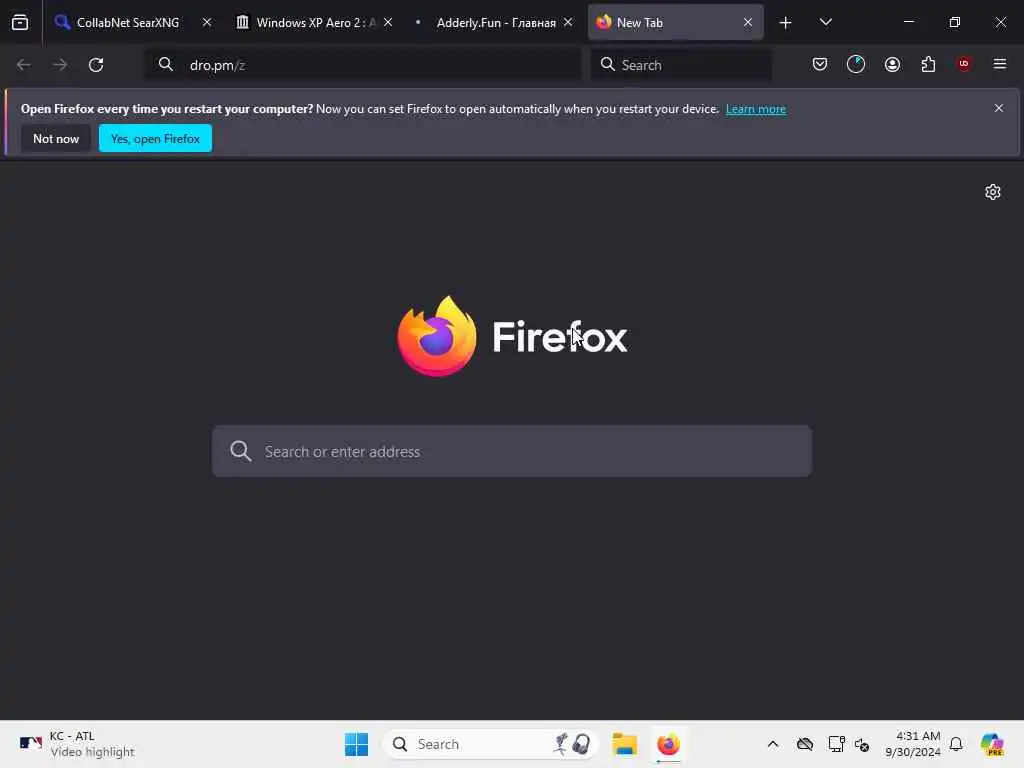Open the Firefox View icon

[20, 22]
